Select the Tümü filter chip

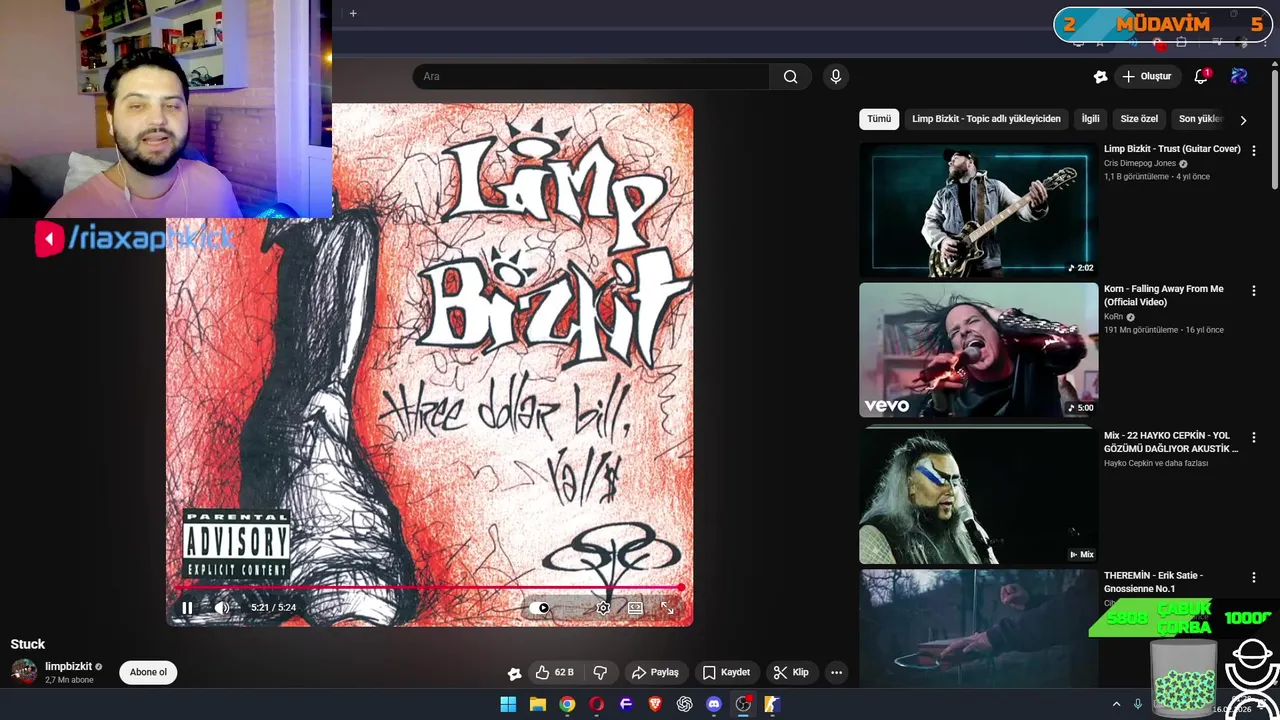pyautogui.click(x=879, y=119)
